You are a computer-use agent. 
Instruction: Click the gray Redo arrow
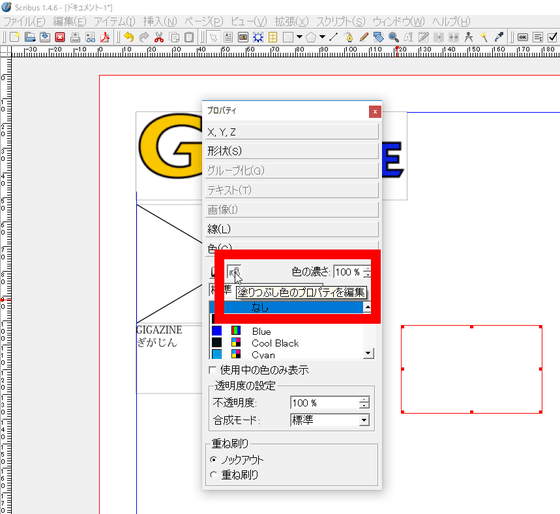tap(144, 37)
